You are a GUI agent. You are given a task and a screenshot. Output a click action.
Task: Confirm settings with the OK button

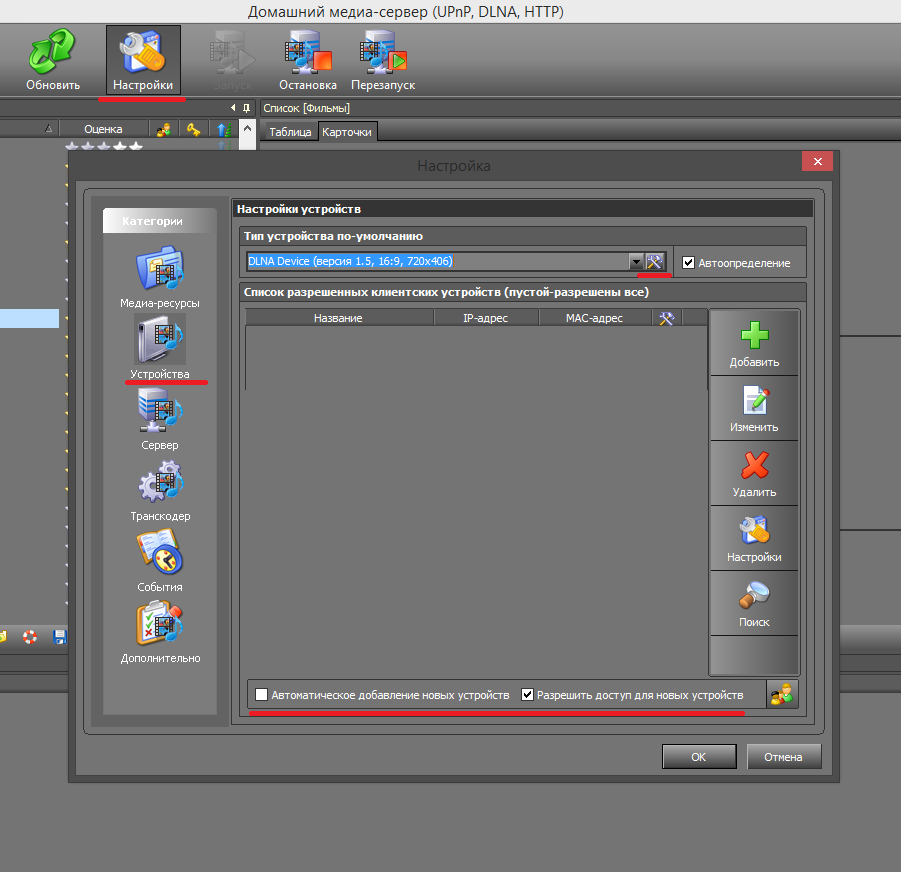[698, 757]
